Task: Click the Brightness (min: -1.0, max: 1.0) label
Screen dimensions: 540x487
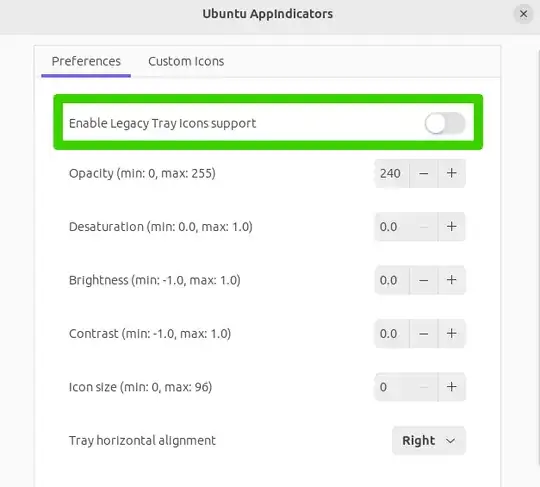Action: (x=155, y=280)
